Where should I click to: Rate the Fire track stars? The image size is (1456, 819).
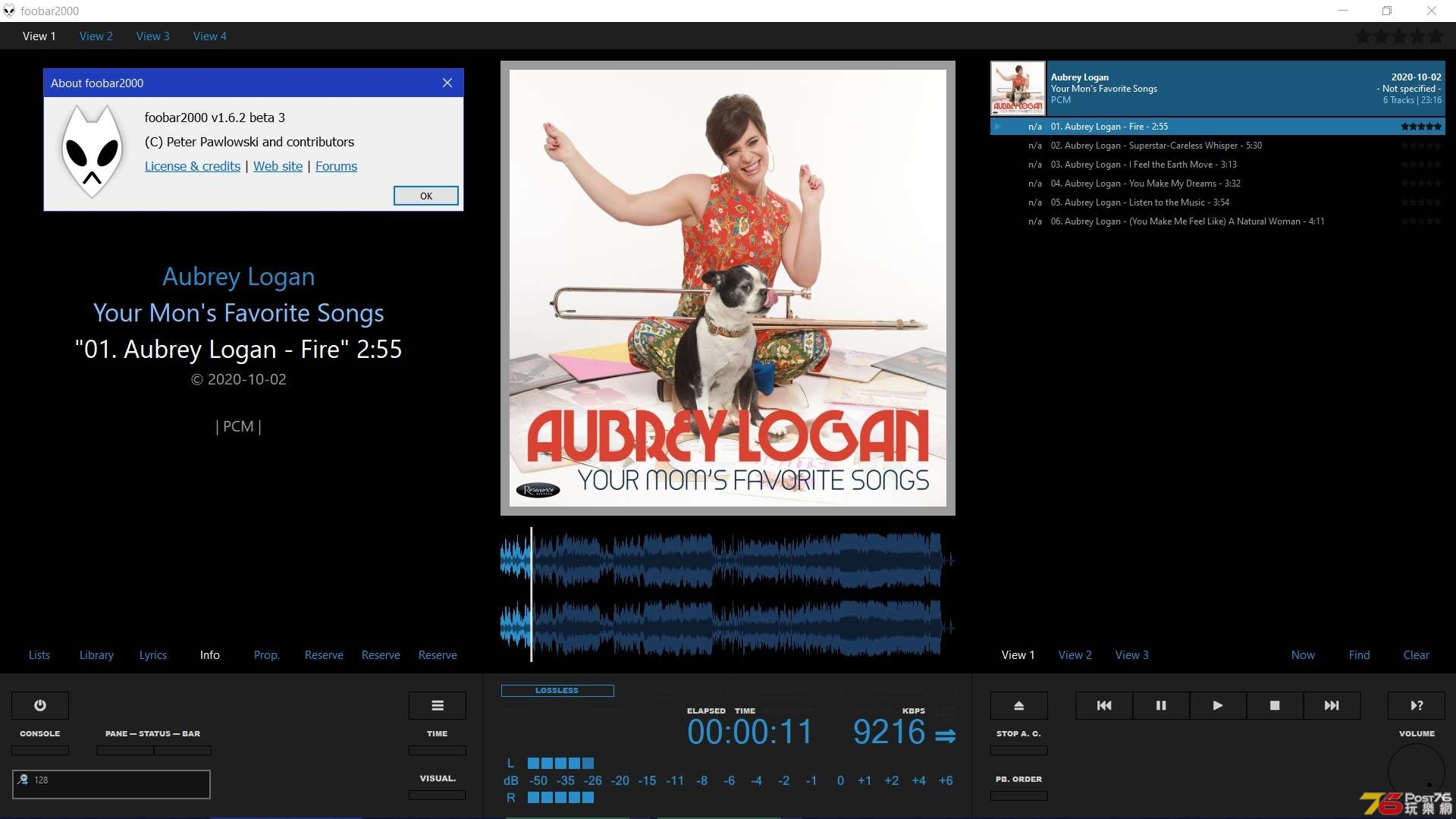1421,127
